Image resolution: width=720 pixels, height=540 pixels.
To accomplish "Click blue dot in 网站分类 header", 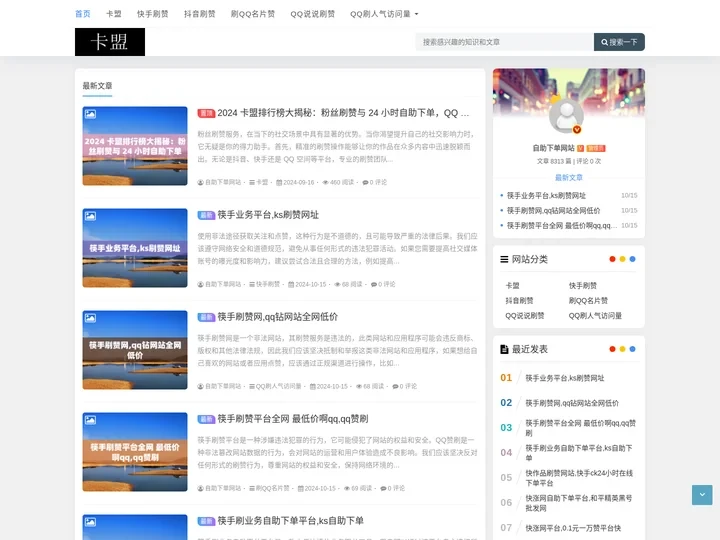I will coord(632,259).
